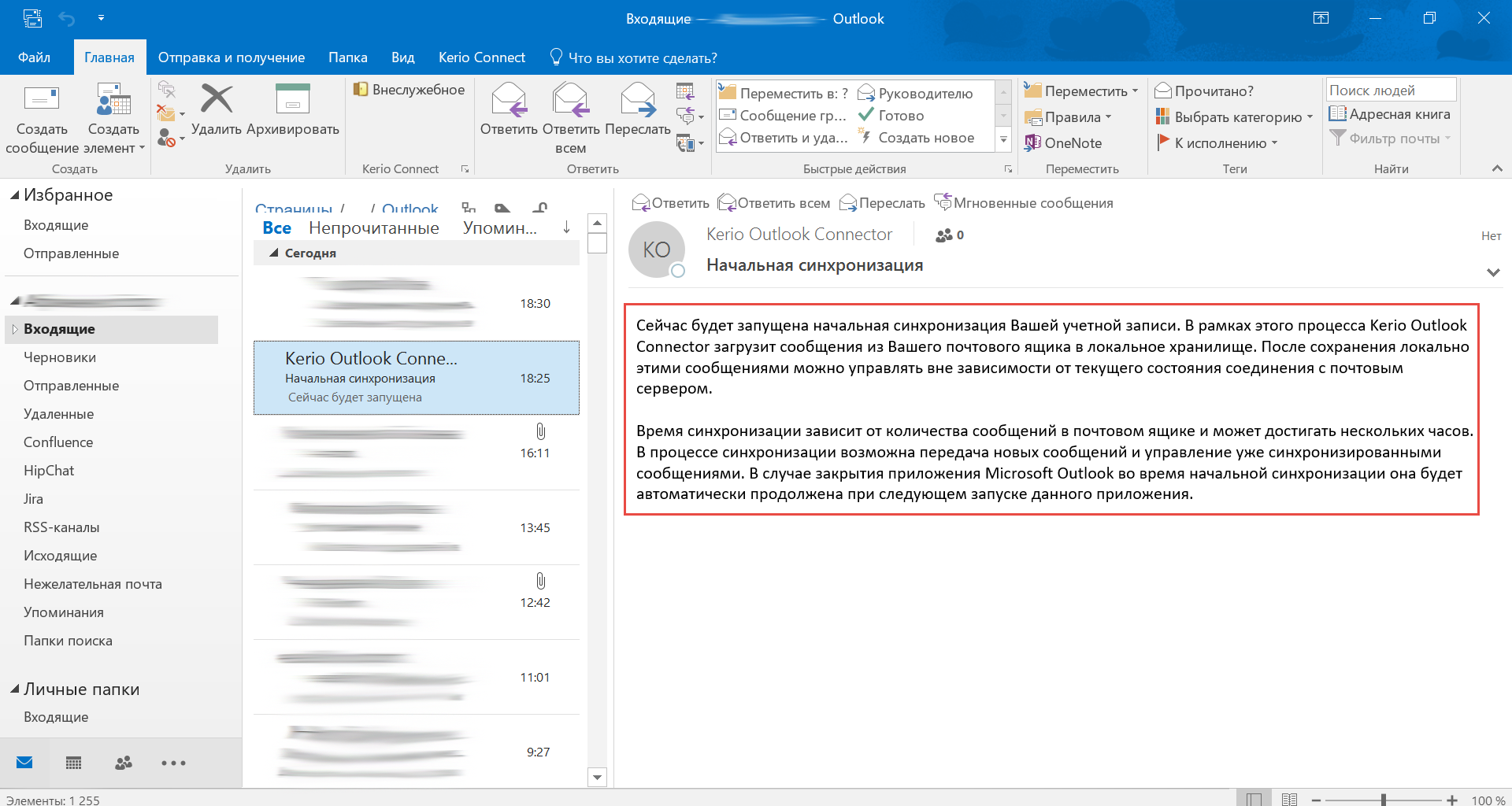Click Переслать in reading pane

(x=882, y=203)
